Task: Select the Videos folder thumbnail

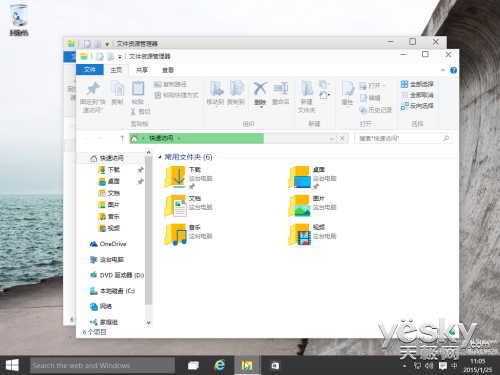Action: click(300, 235)
